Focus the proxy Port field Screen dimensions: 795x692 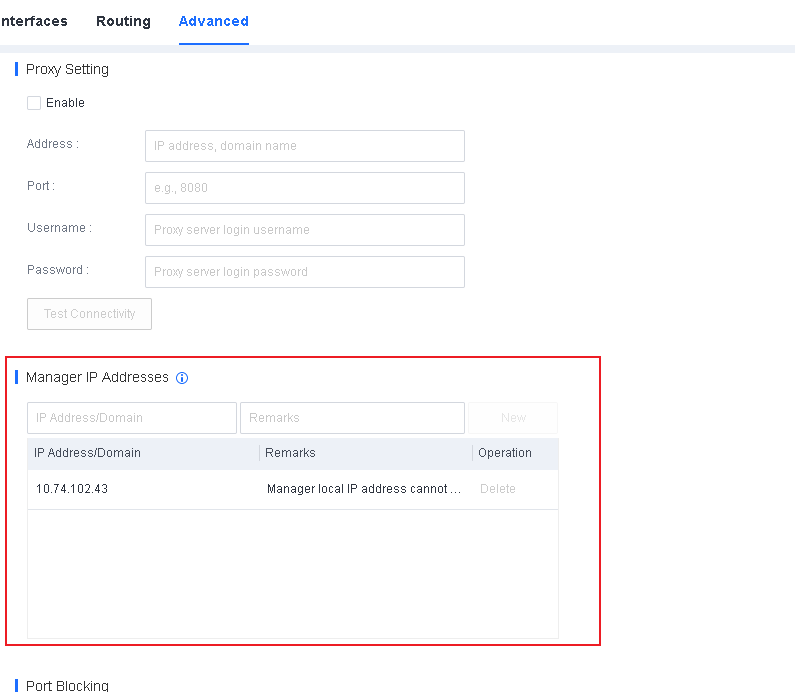[304, 188]
